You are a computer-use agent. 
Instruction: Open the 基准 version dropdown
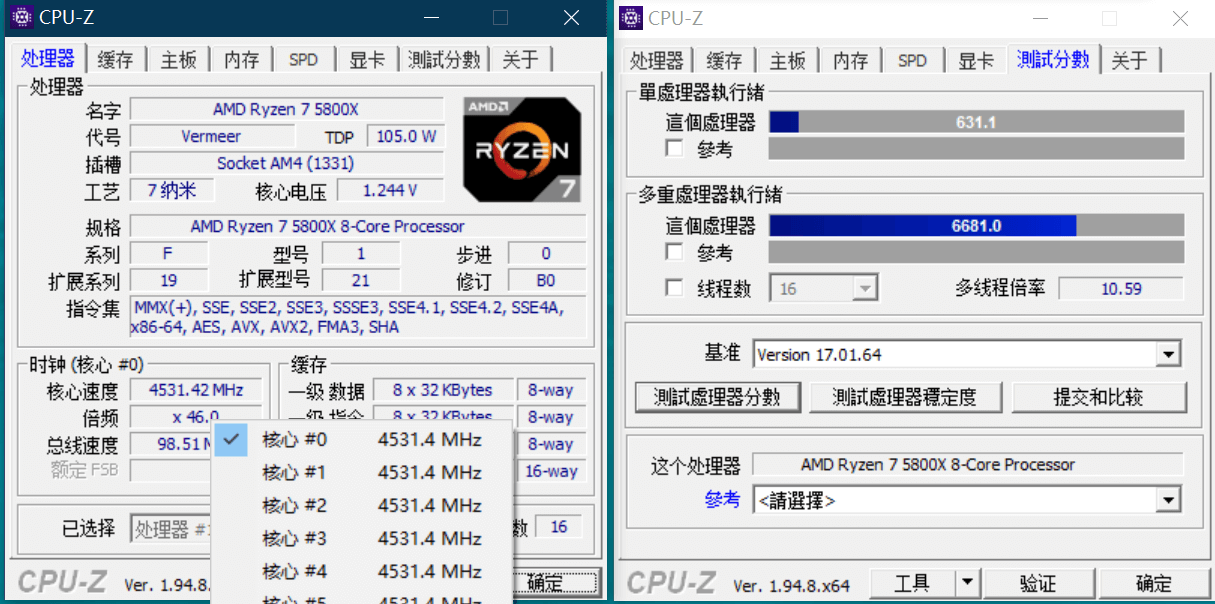tap(1166, 353)
